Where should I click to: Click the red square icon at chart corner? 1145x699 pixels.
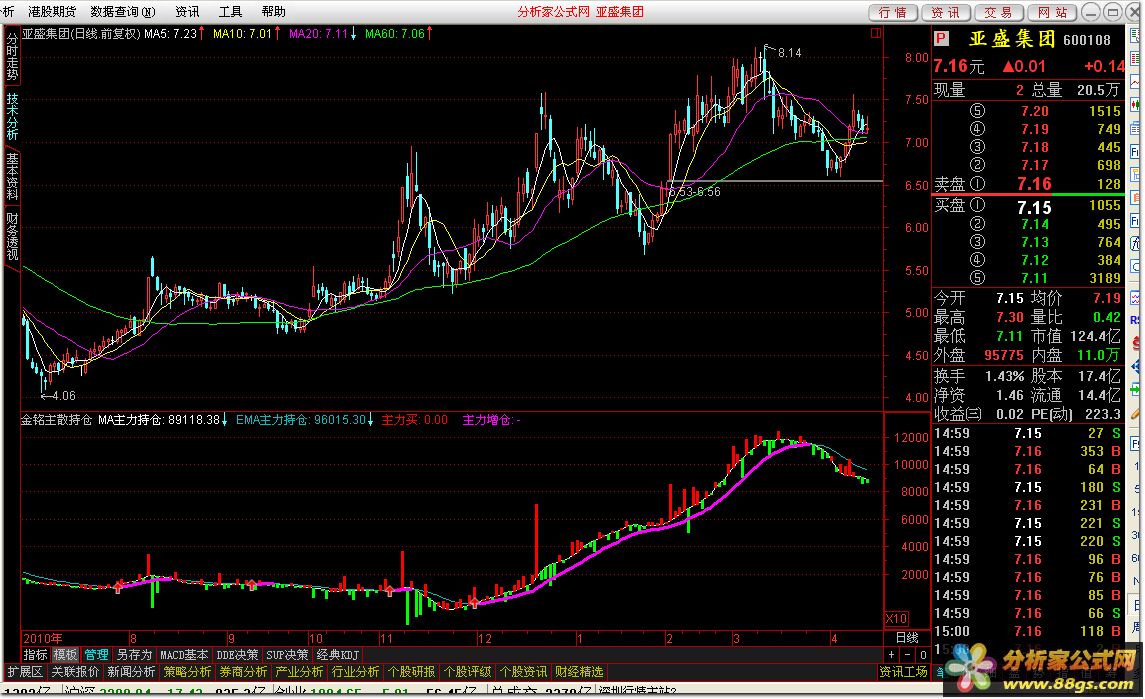coord(876,33)
